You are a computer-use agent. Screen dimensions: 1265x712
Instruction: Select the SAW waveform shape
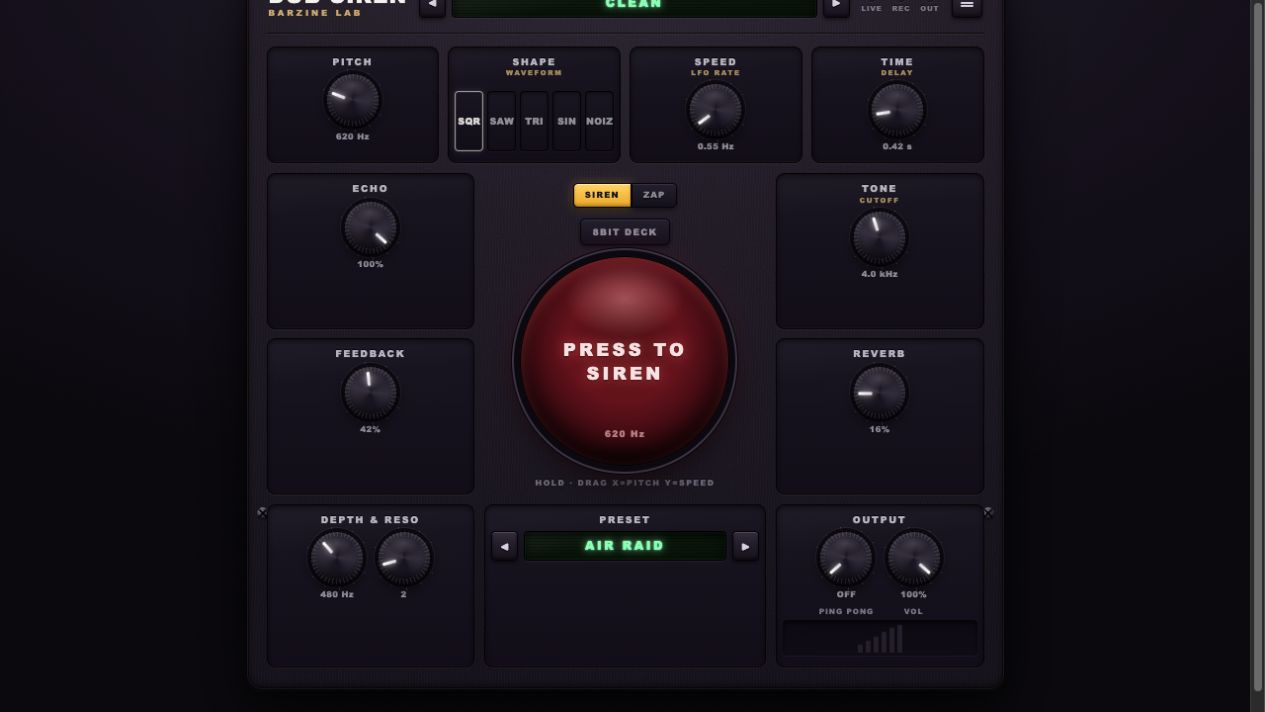(502, 121)
